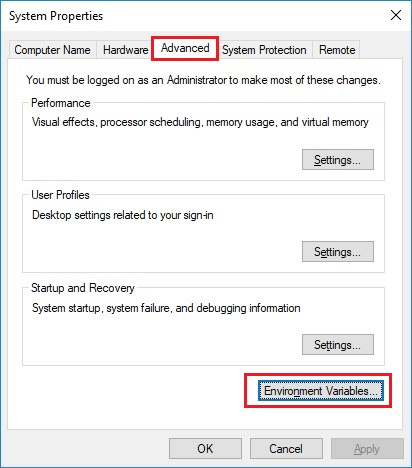The width and height of the screenshot is (412, 468).
Task: Click the Environment Variables button
Action: tap(321, 390)
